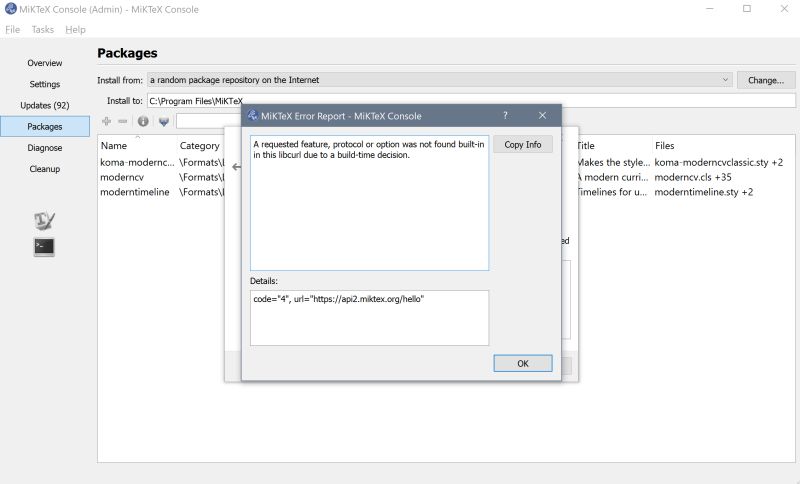Screen dimensions: 800x484
Task: Click 'A modern curri...' title cell
Action: point(614,177)
